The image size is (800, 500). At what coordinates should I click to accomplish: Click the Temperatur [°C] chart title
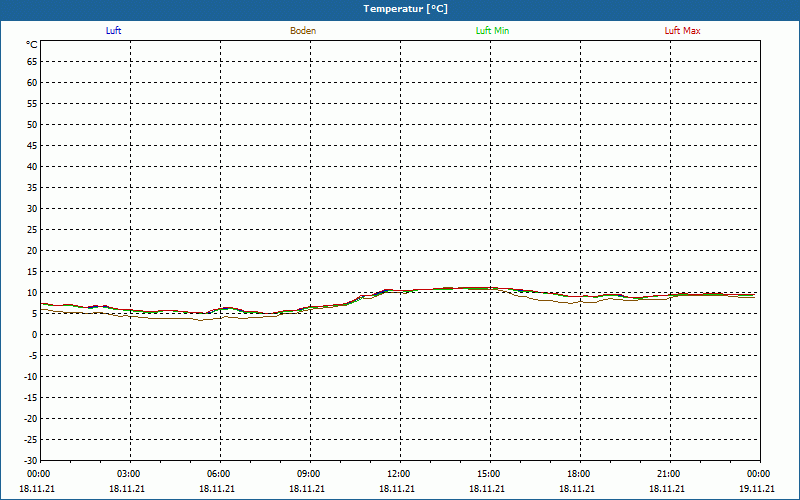pyautogui.click(x=406, y=9)
